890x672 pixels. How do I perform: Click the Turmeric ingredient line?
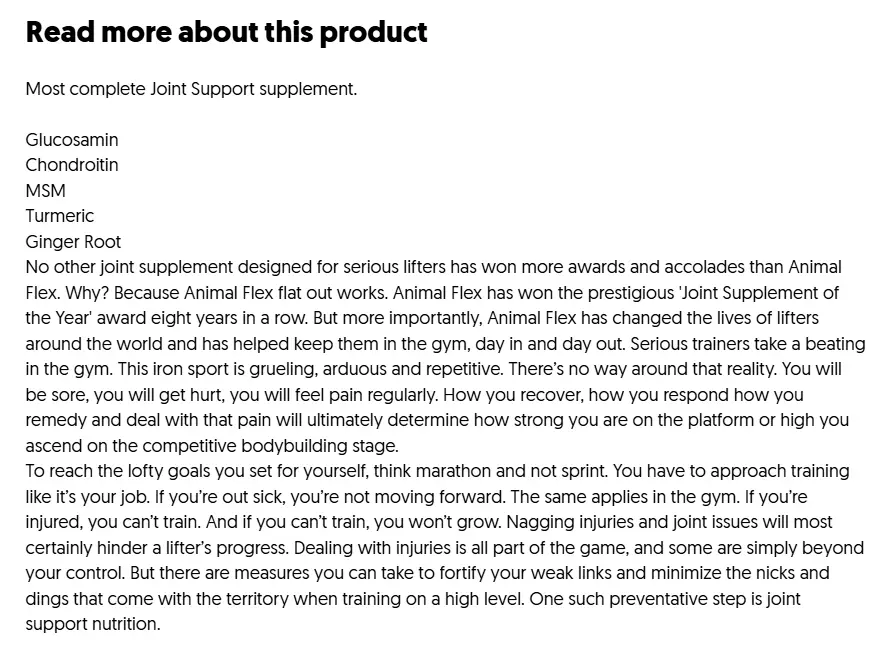pyautogui.click(x=60, y=216)
